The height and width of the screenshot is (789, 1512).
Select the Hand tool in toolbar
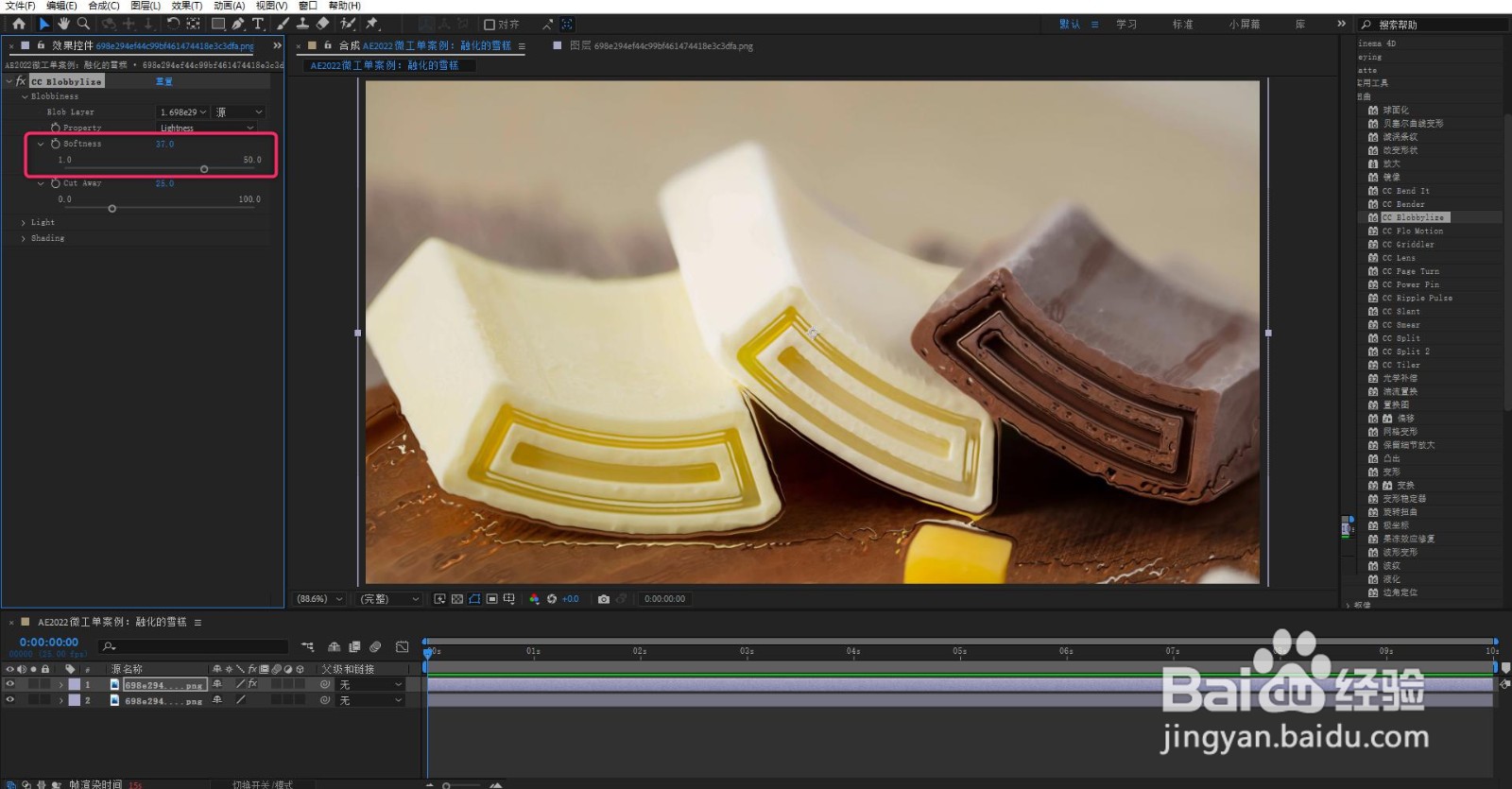tap(63, 24)
